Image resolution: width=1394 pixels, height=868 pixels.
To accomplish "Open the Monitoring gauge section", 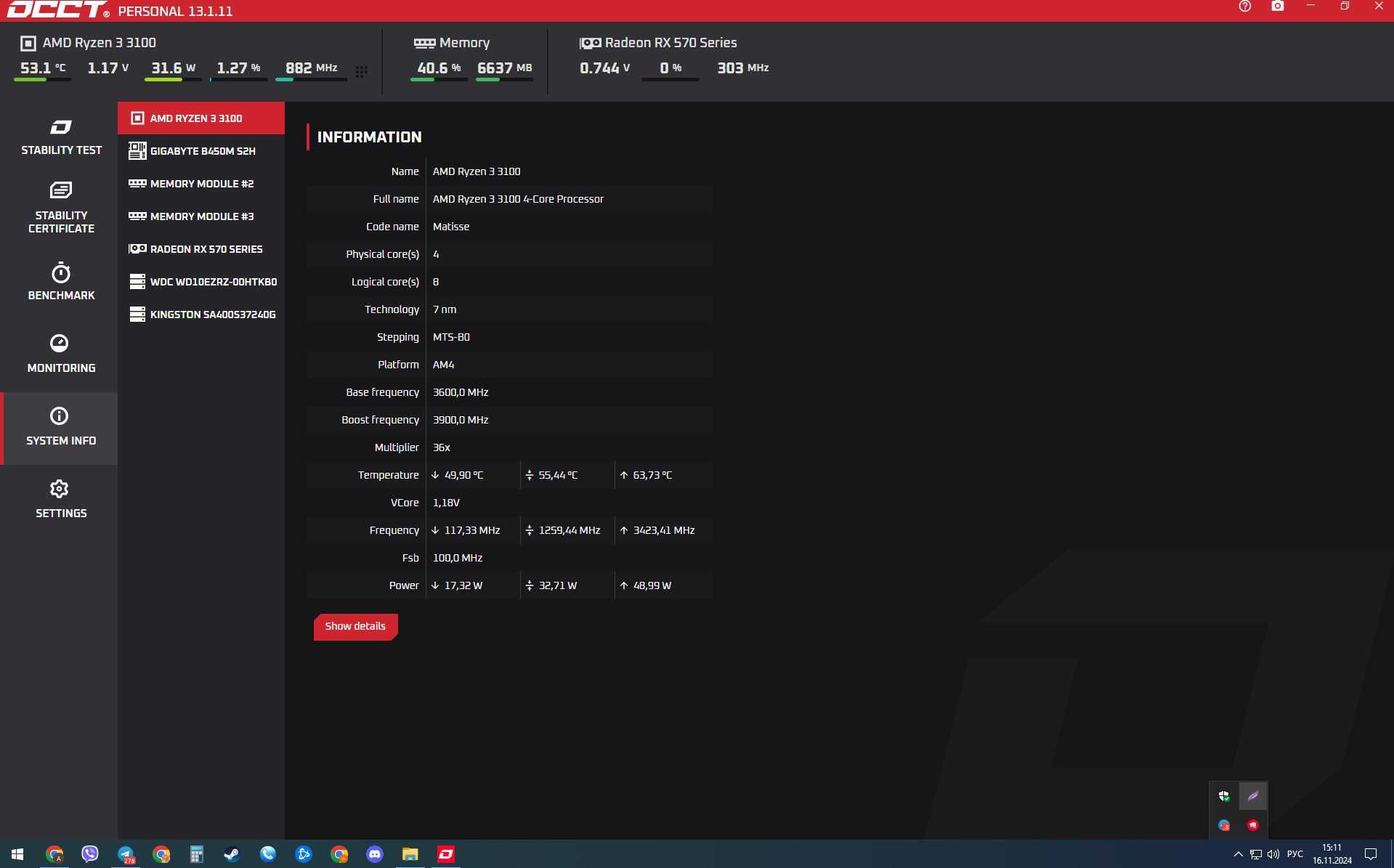I will click(x=61, y=354).
